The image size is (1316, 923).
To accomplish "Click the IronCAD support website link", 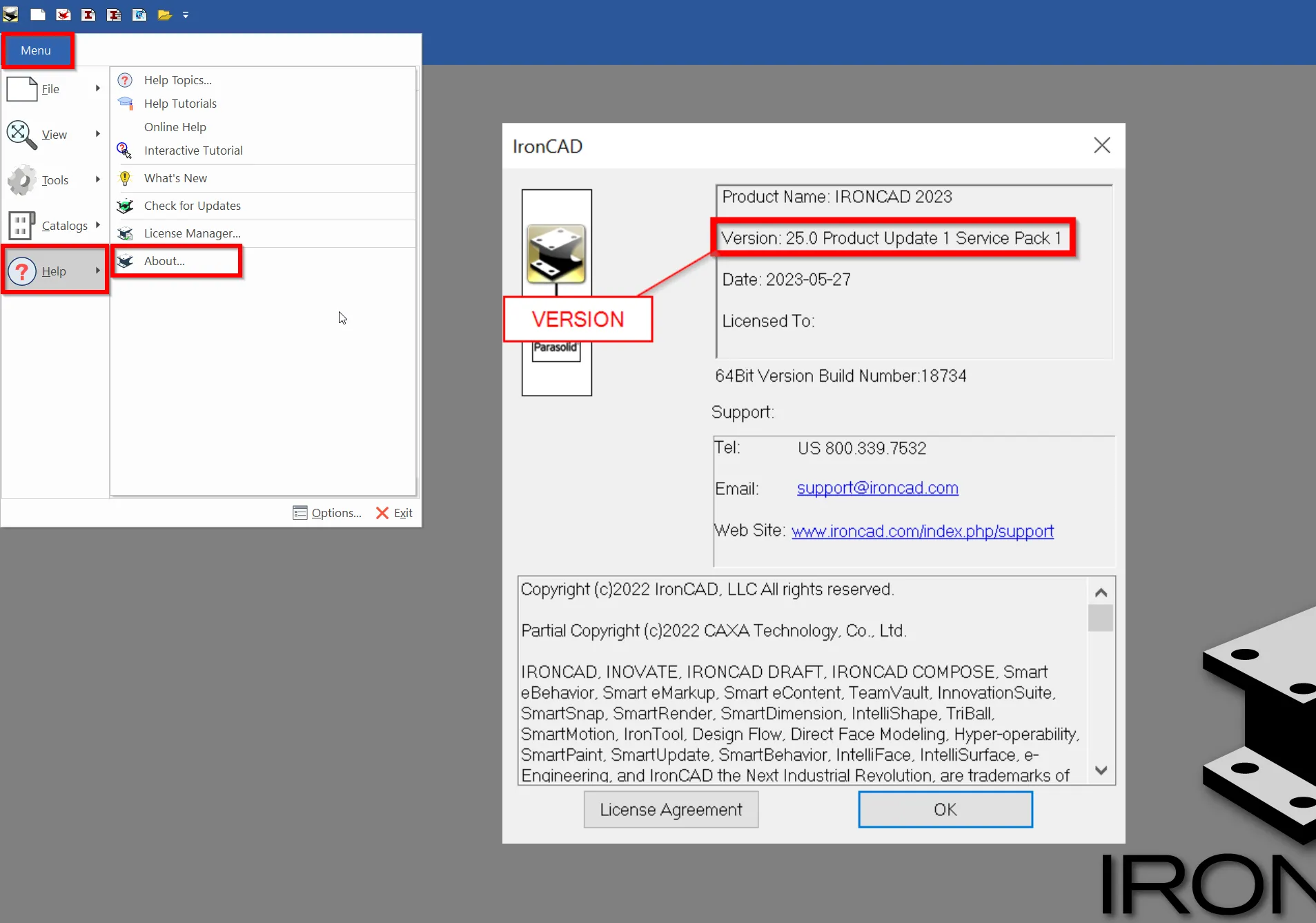I will coord(922,531).
